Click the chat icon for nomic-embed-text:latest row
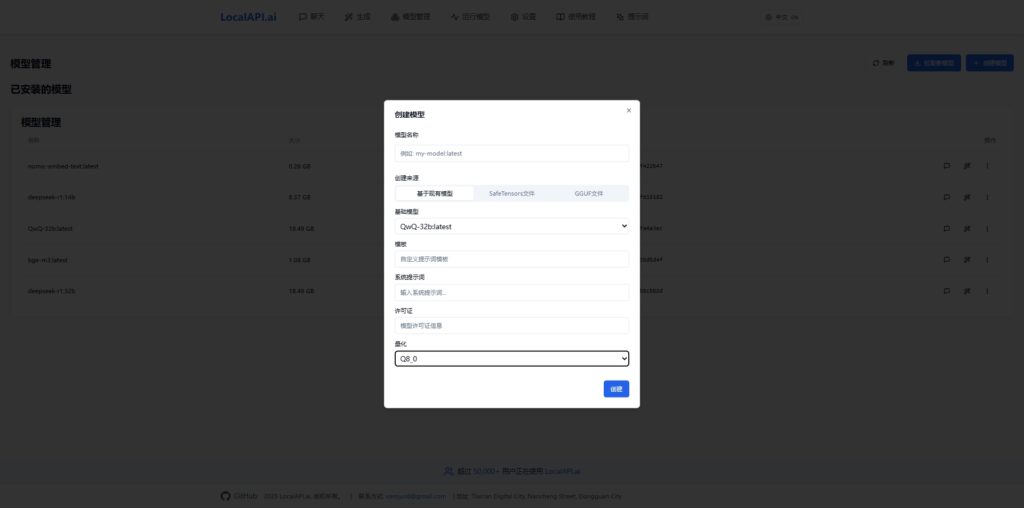 (x=947, y=166)
